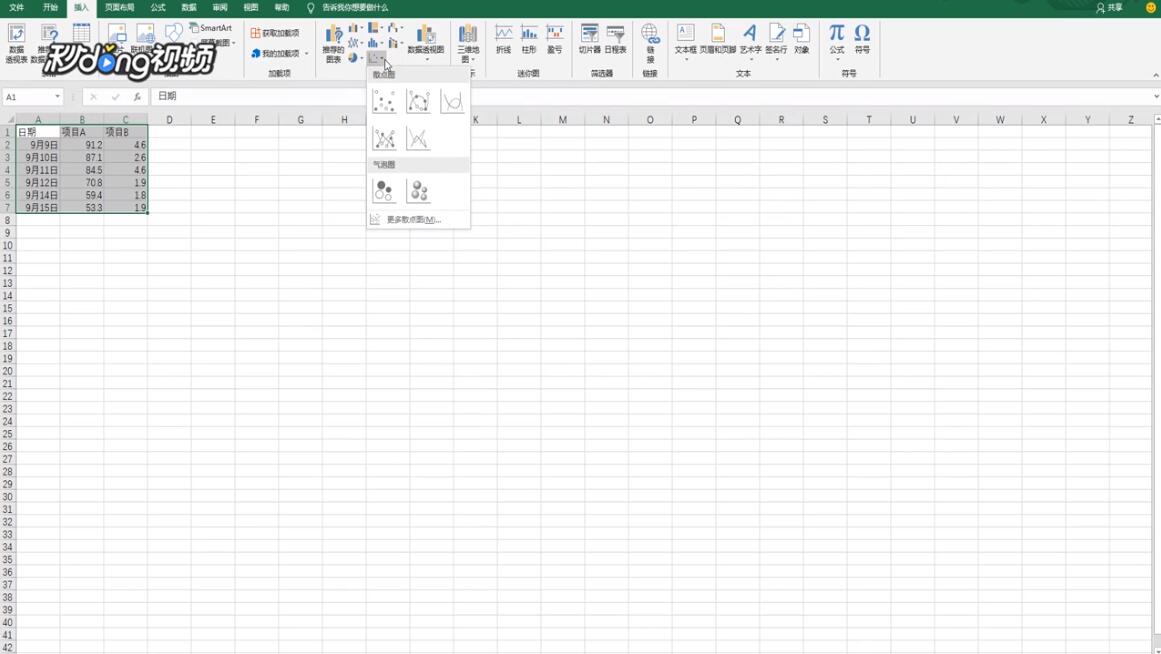This screenshot has width=1161, height=654.
Task: Click into the formula bar showing 日期
Action: coord(652,96)
